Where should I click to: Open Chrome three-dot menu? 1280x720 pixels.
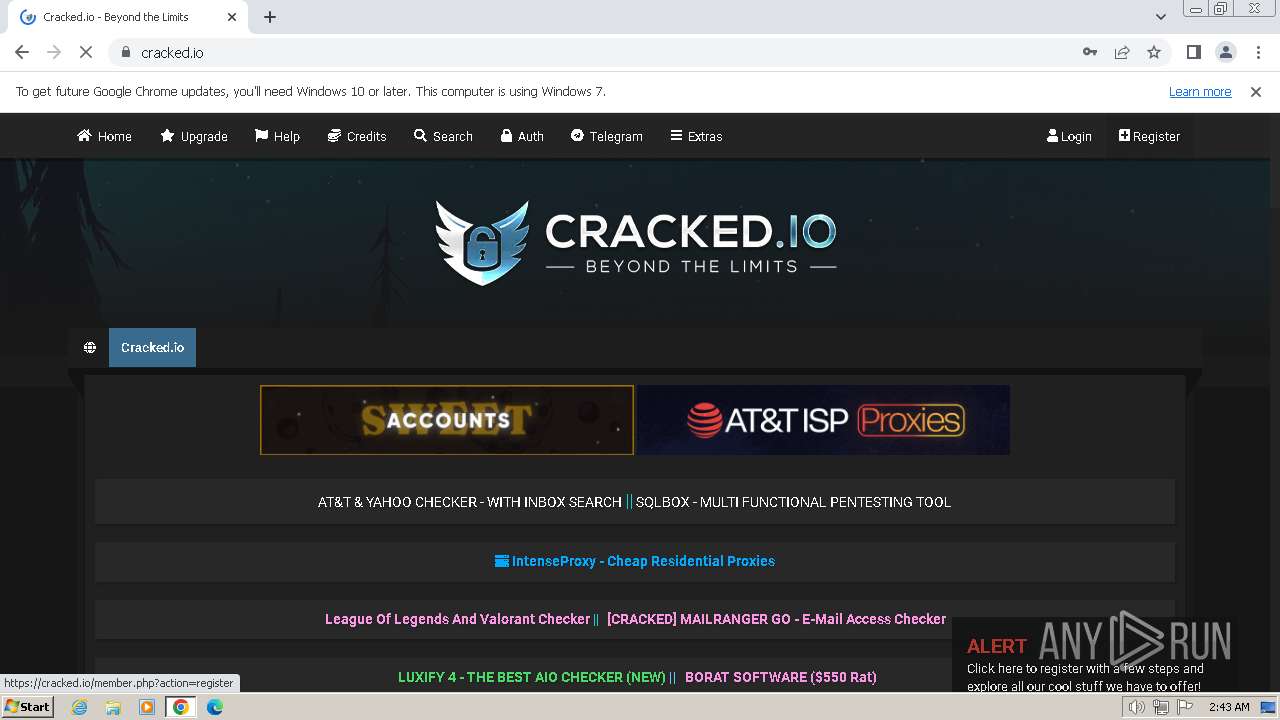[1258, 52]
